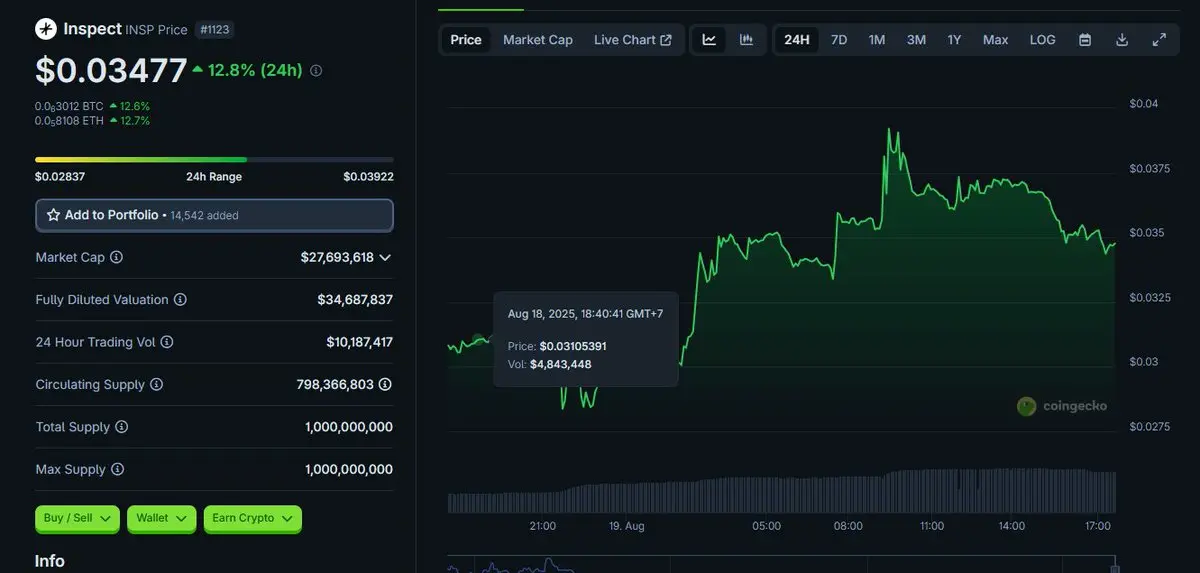
Task: Click the $0.03922 range high value
Action: 368,177
